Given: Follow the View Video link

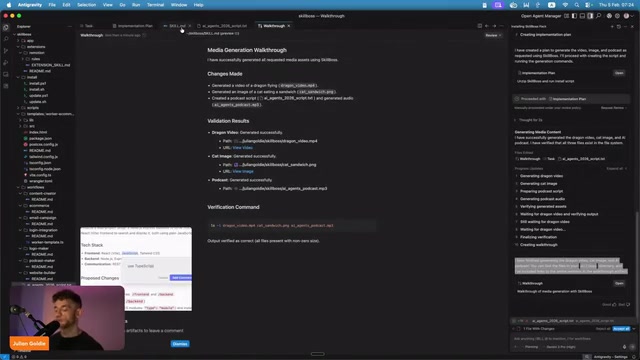Looking at the screenshot, I should pos(242,148).
